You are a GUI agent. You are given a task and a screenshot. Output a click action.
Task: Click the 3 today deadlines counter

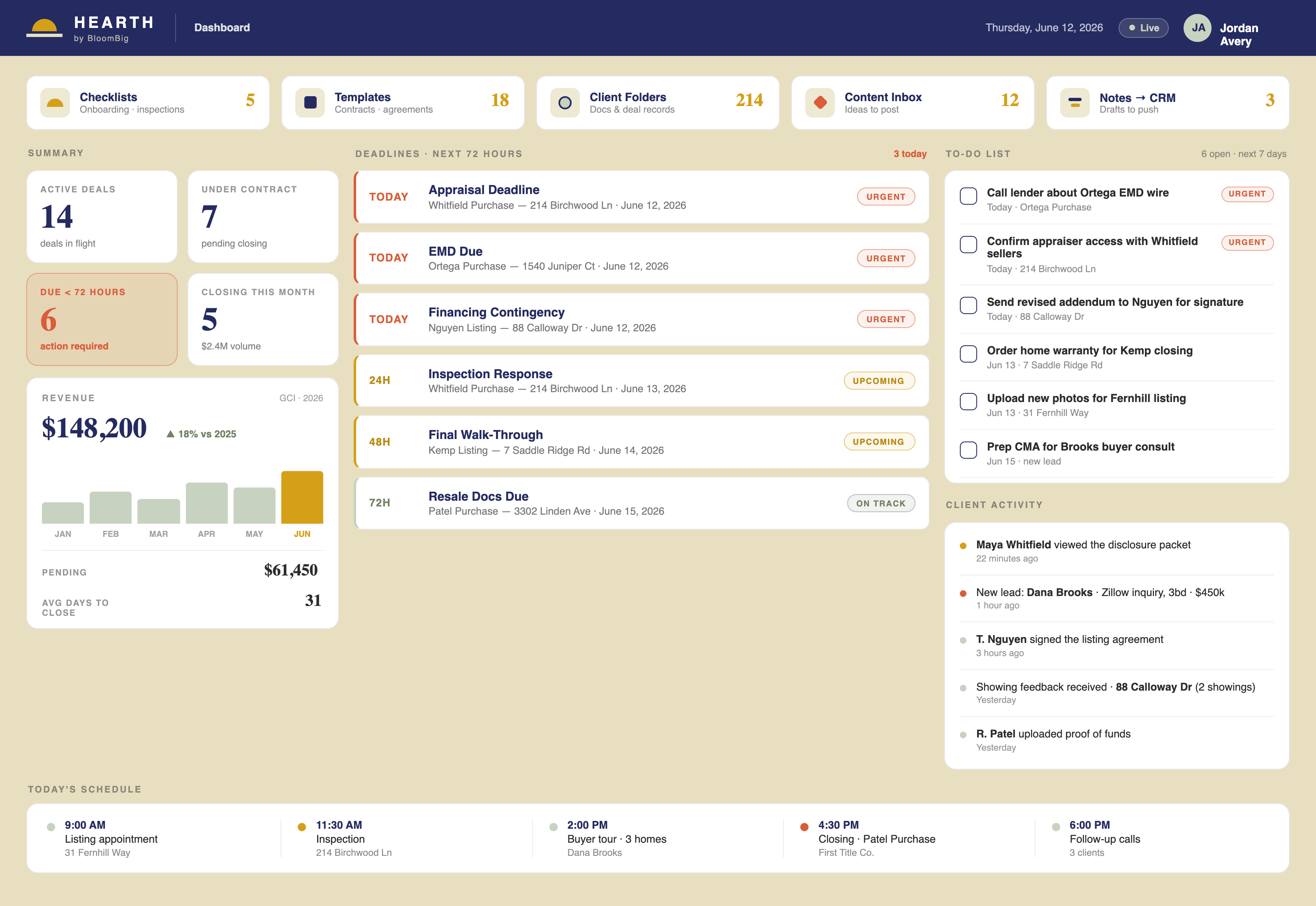coord(910,154)
